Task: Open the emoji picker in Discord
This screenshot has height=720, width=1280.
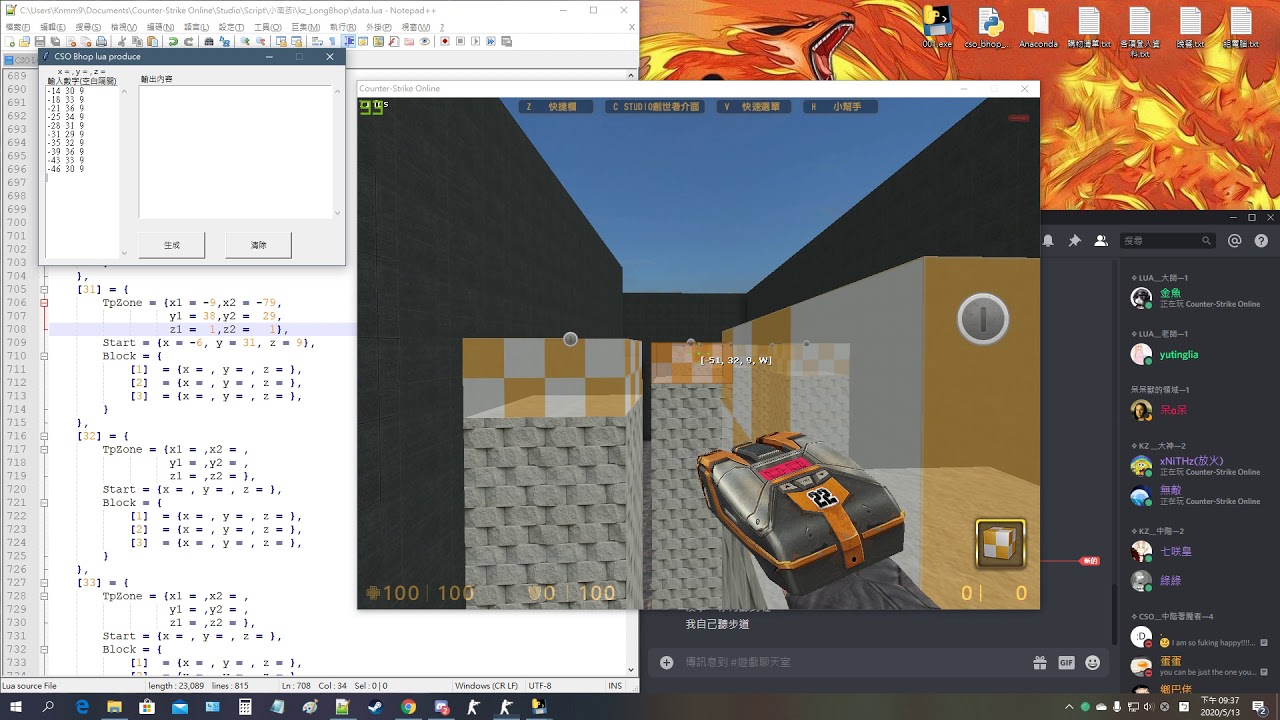Action: pos(1092,662)
